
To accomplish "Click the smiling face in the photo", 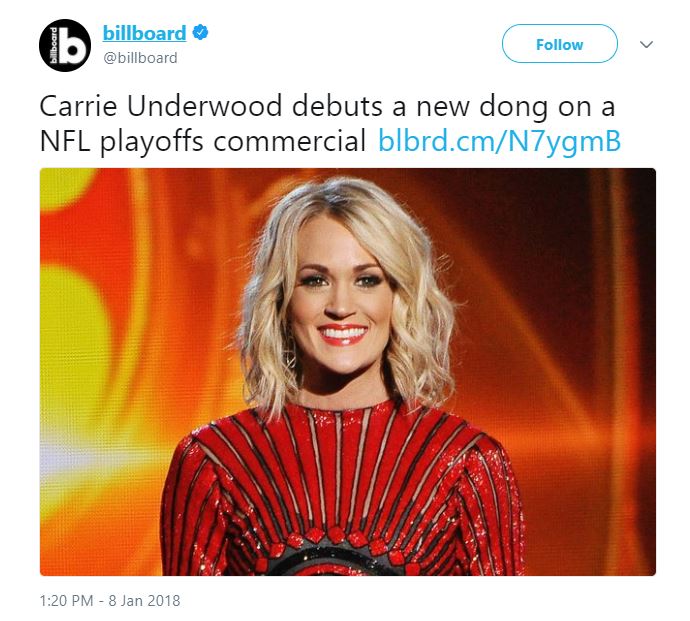I will click(x=340, y=304).
